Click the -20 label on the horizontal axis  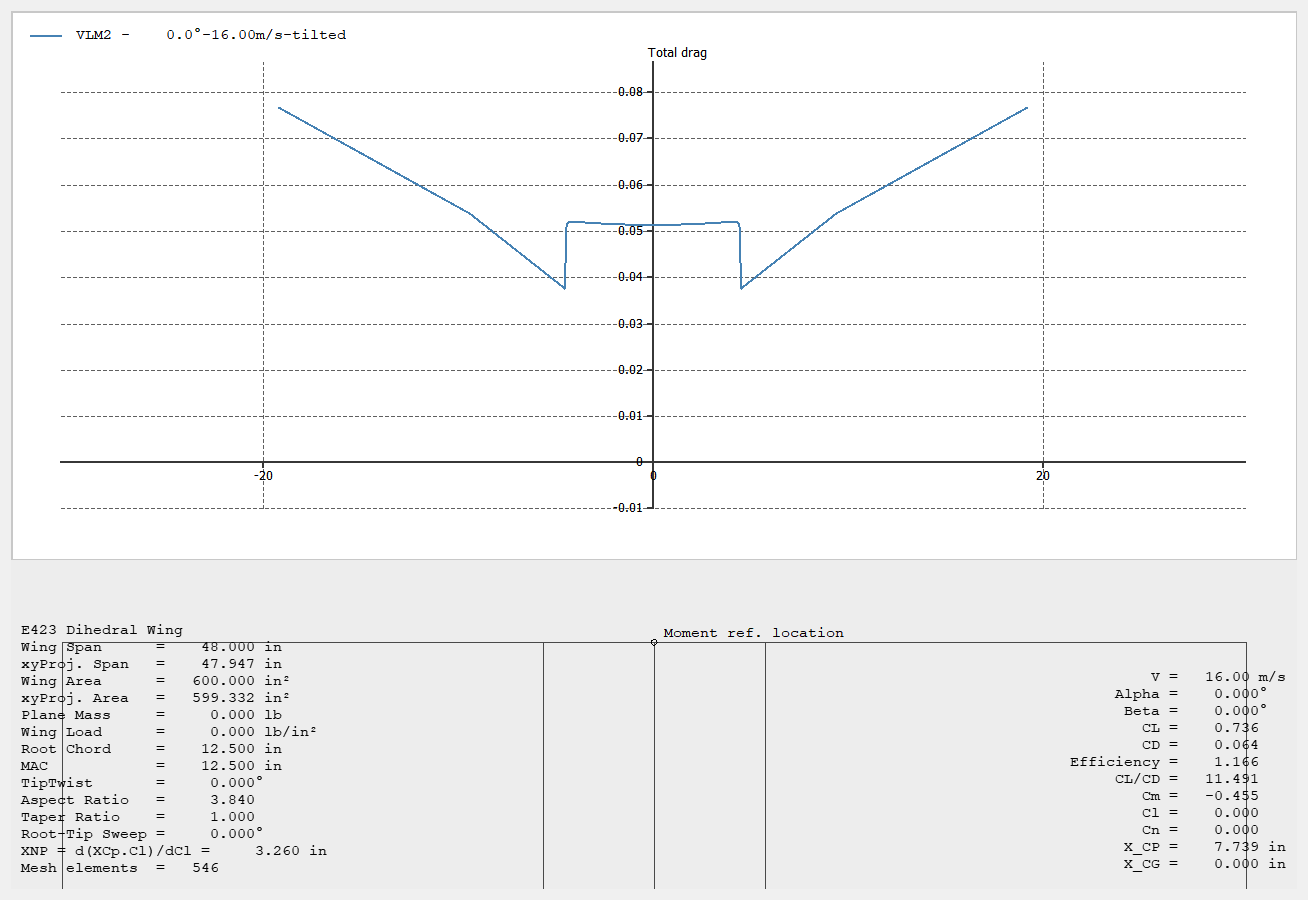pyautogui.click(x=263, y=476)
